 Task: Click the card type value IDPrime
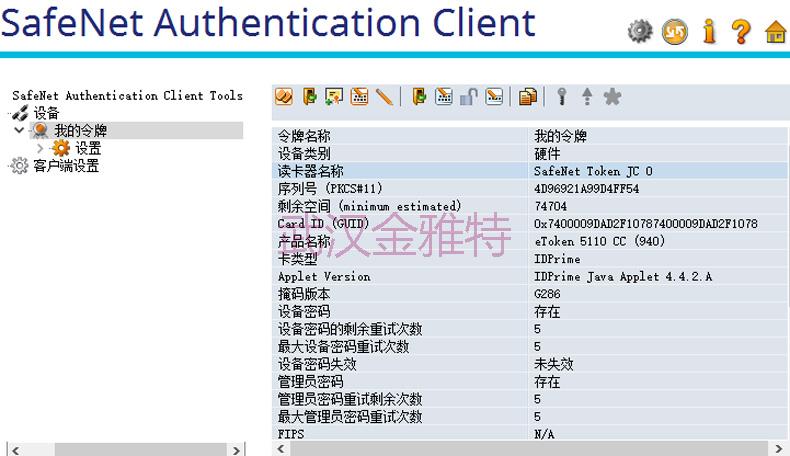[x=557, y=259]
